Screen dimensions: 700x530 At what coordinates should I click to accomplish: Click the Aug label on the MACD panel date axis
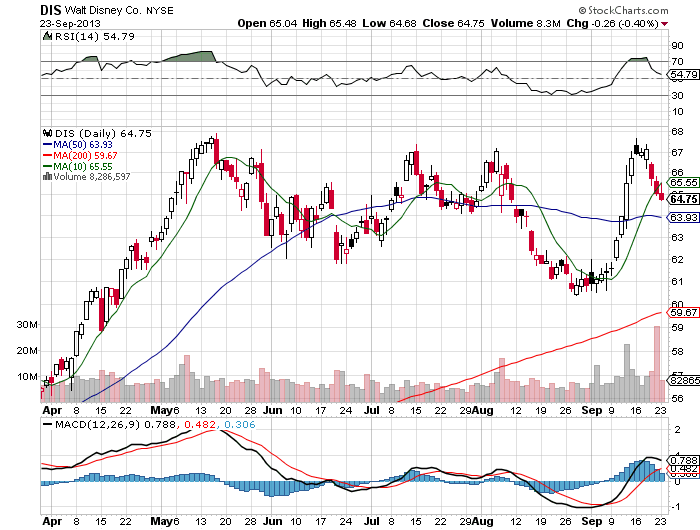[483, 521]
